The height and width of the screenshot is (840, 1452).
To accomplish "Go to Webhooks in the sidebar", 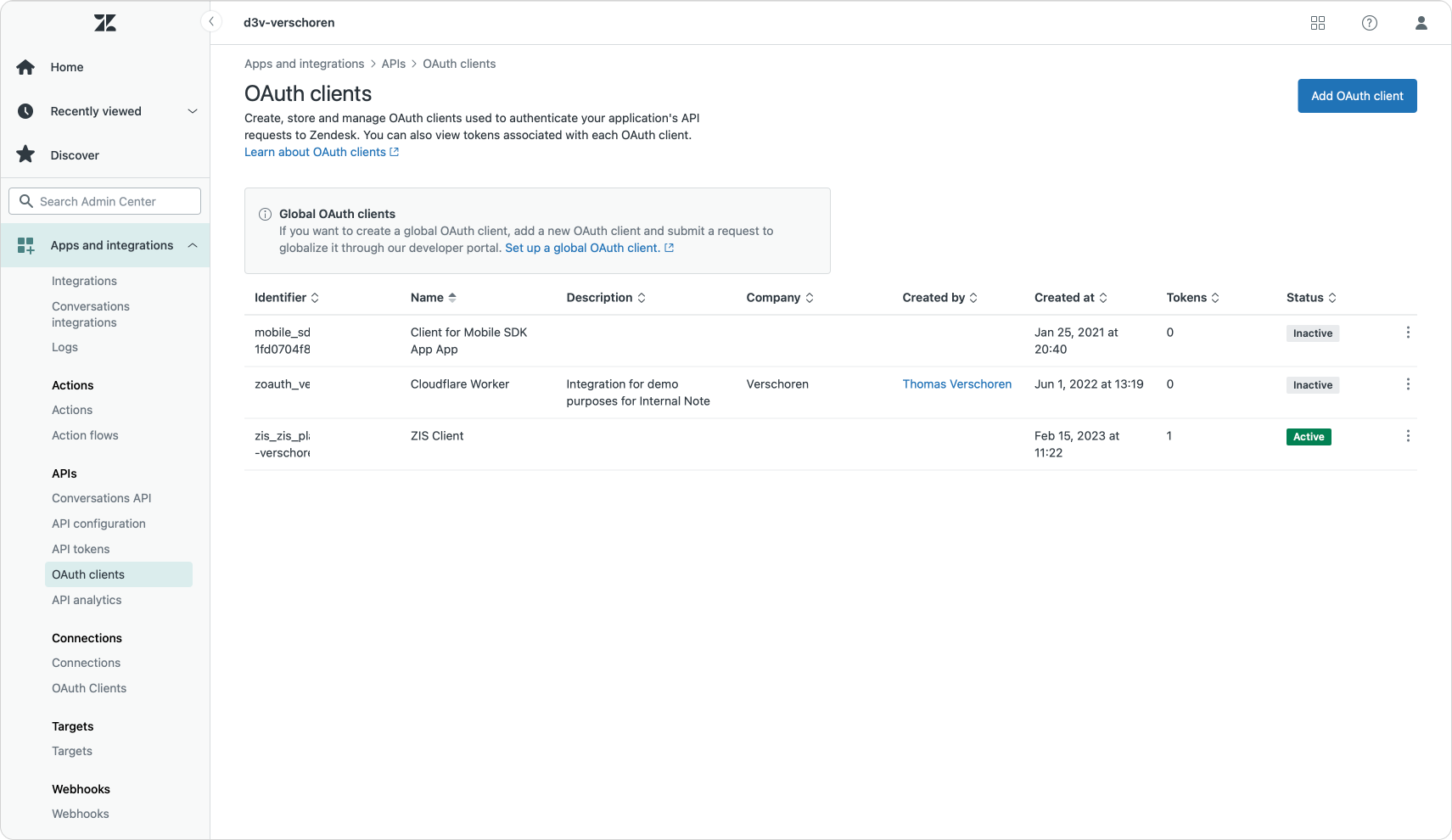I will pos(81,814).
